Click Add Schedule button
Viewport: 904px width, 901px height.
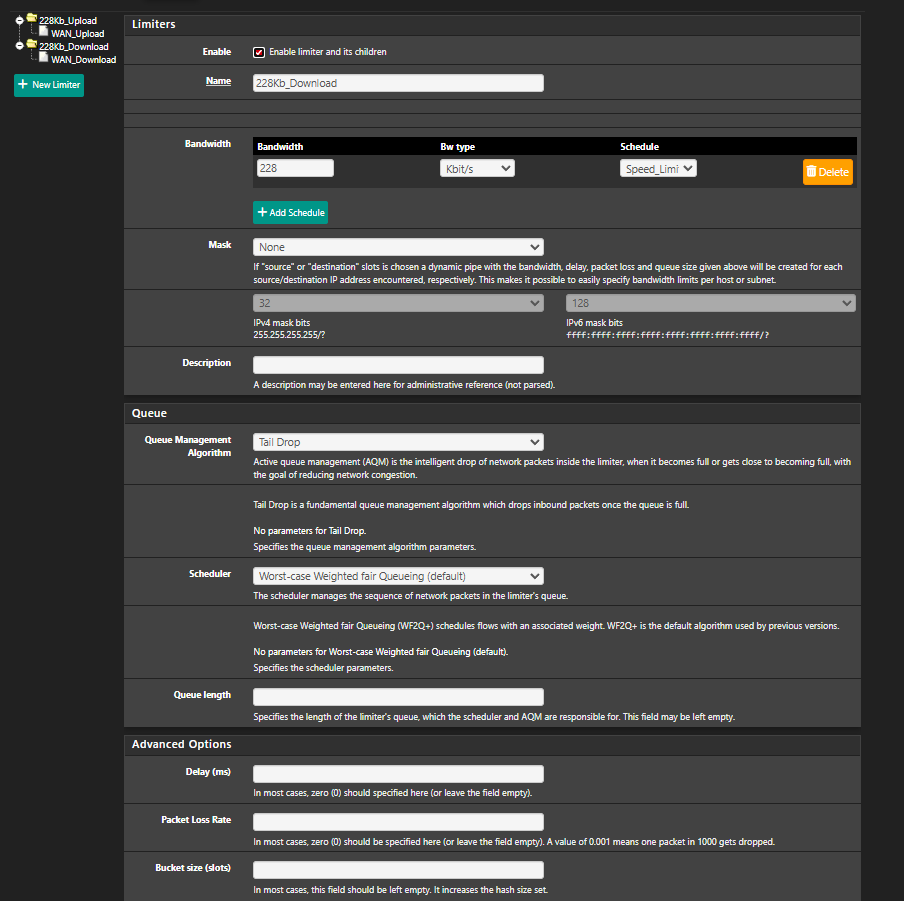pyautogui.click(x=291, y=212)
